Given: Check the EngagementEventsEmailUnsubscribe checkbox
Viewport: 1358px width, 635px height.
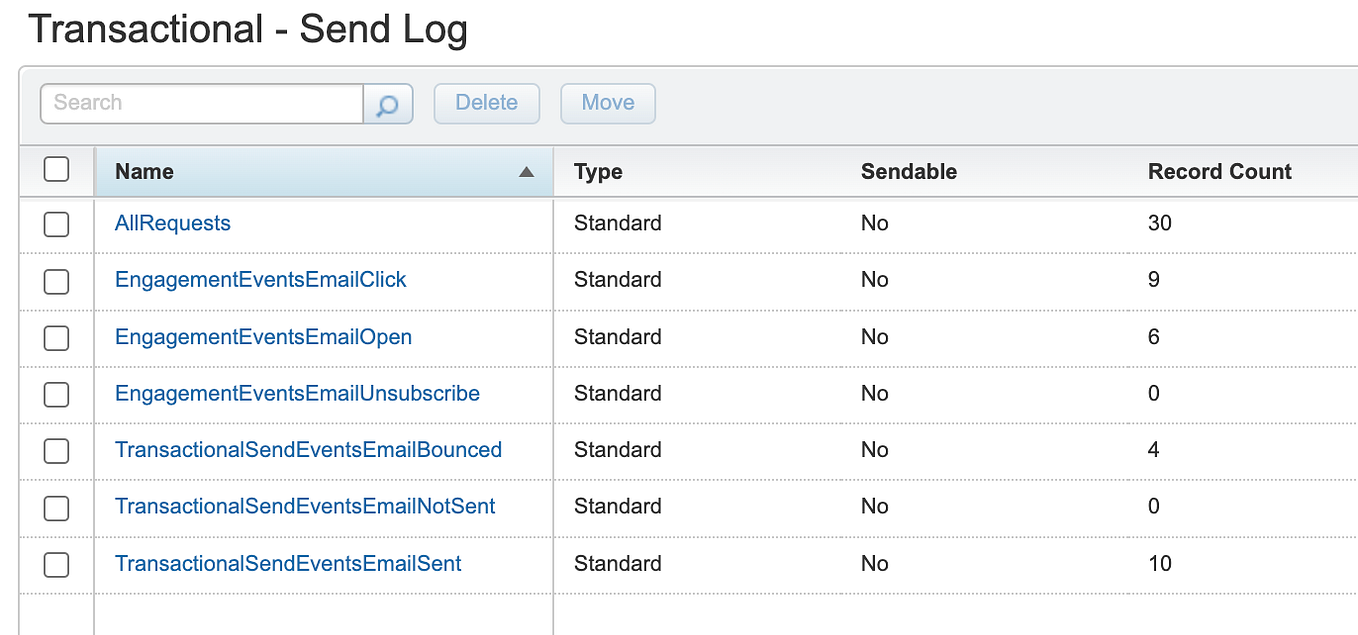Looking at the screenshot, I should (57, 394).
